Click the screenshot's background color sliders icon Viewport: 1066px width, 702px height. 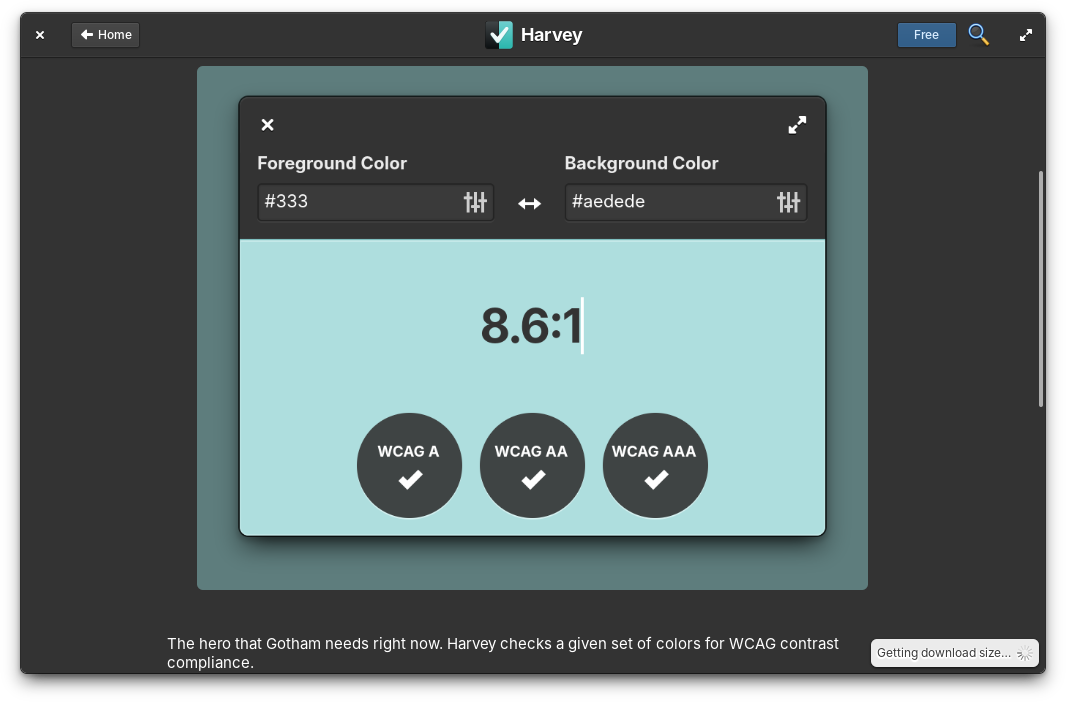tap(789, 202)
